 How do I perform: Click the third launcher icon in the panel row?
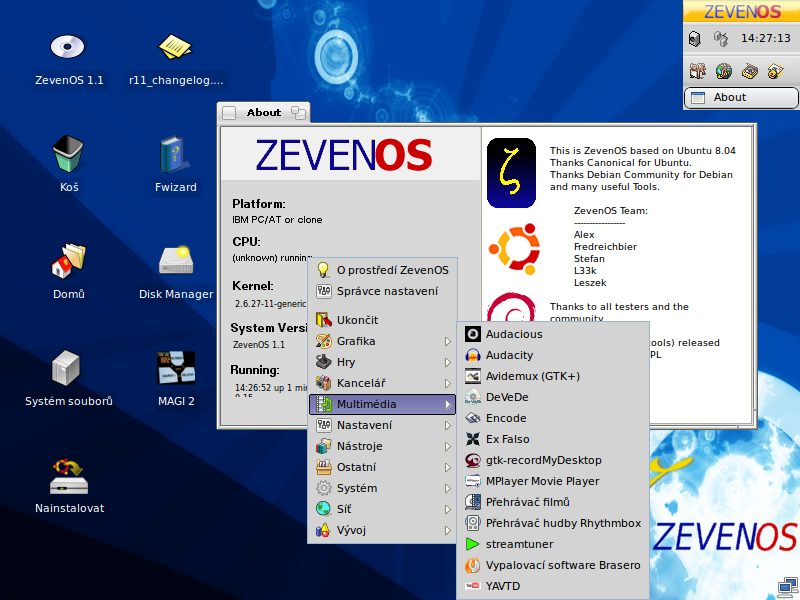click(749, 71)
